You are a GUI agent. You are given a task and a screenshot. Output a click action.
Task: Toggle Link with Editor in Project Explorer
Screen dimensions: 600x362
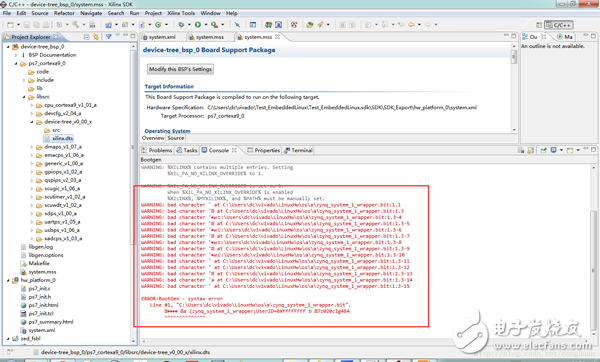pos(96,37)
